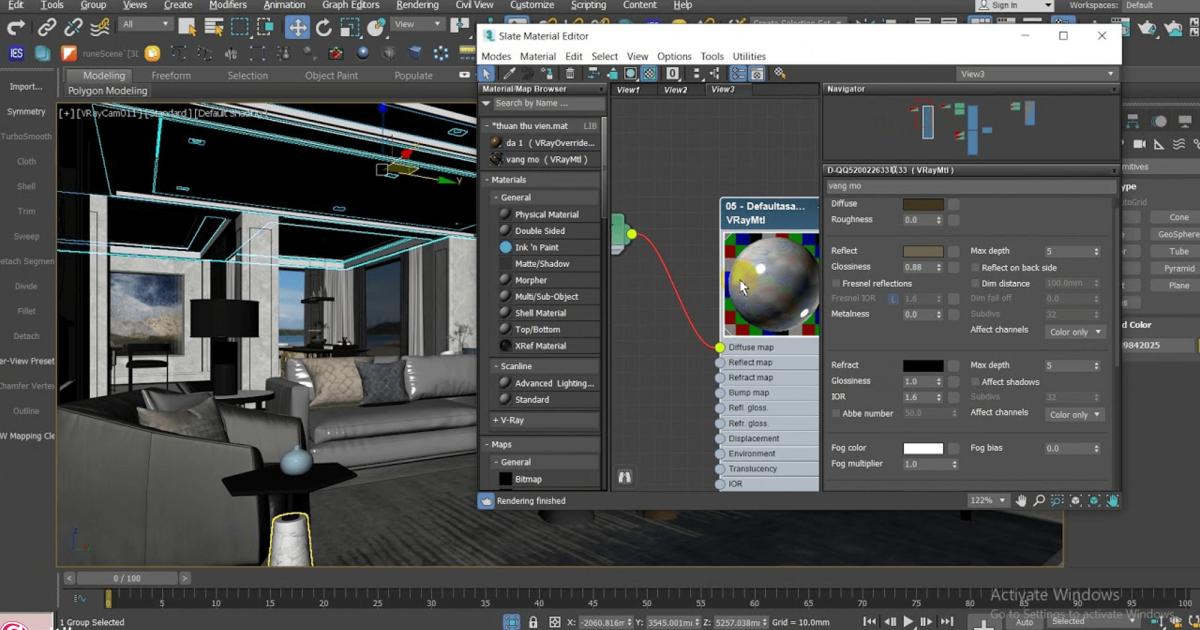The width and height of the screenshot is (1200, 630).
Task: Click the trash delete icon in Slate toolbar
Action: coord(570,73)
